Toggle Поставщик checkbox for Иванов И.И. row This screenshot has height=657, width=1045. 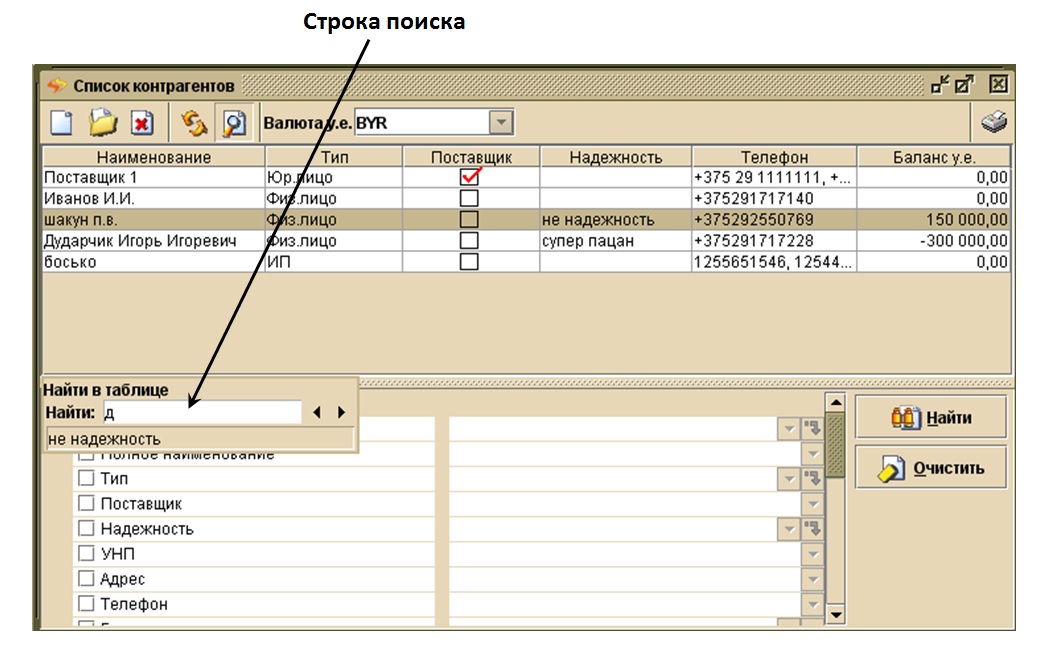469,199
